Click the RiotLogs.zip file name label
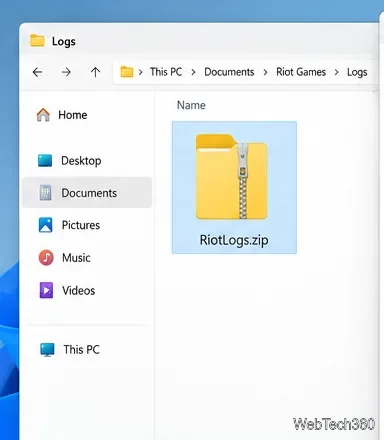 coord(234,240)
